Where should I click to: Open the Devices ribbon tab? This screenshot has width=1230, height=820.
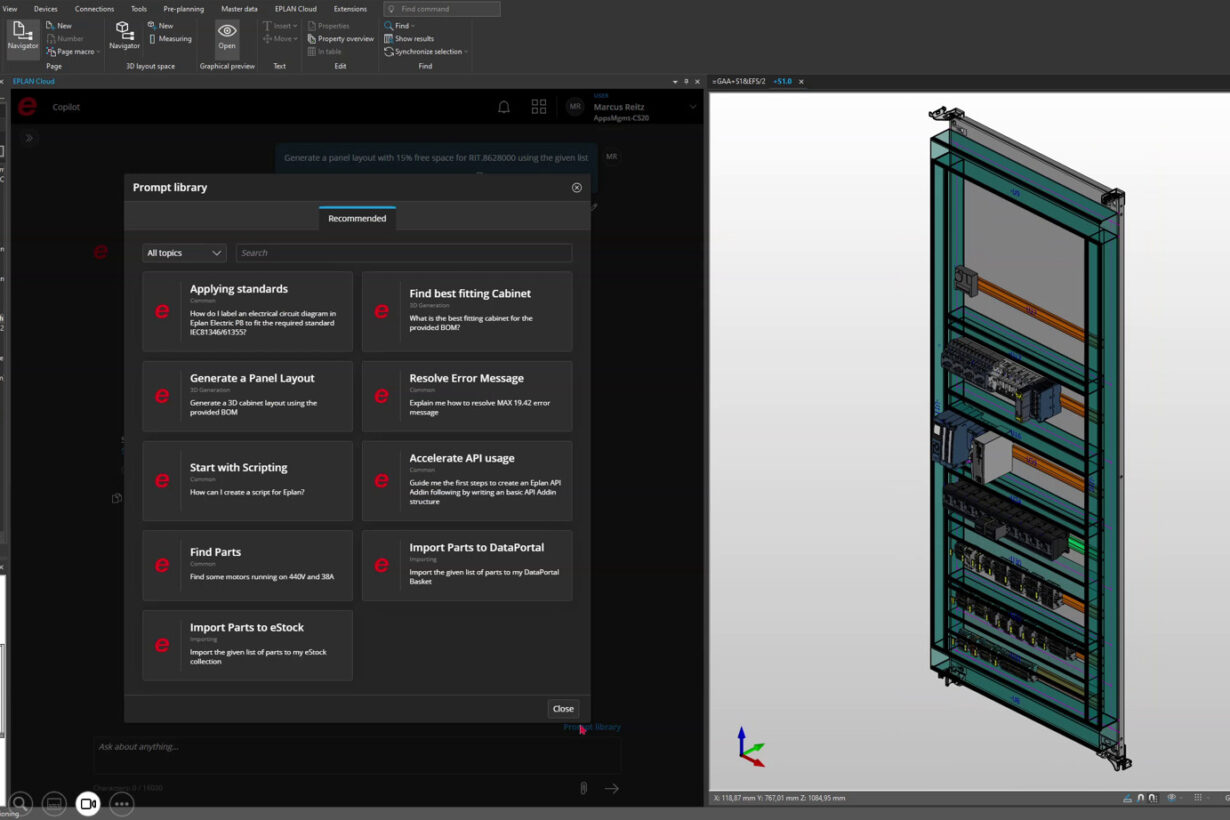click(46, 9)
